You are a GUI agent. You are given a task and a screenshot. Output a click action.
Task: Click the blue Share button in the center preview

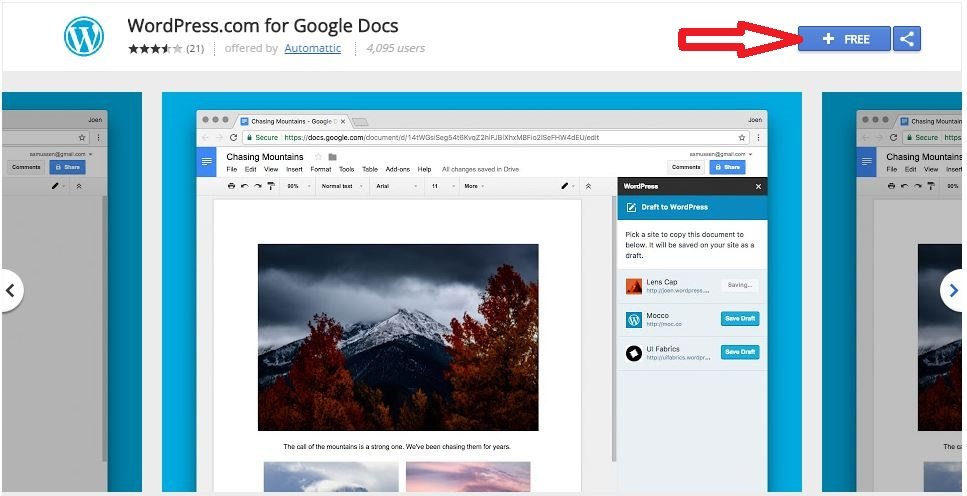coord(727,167)
